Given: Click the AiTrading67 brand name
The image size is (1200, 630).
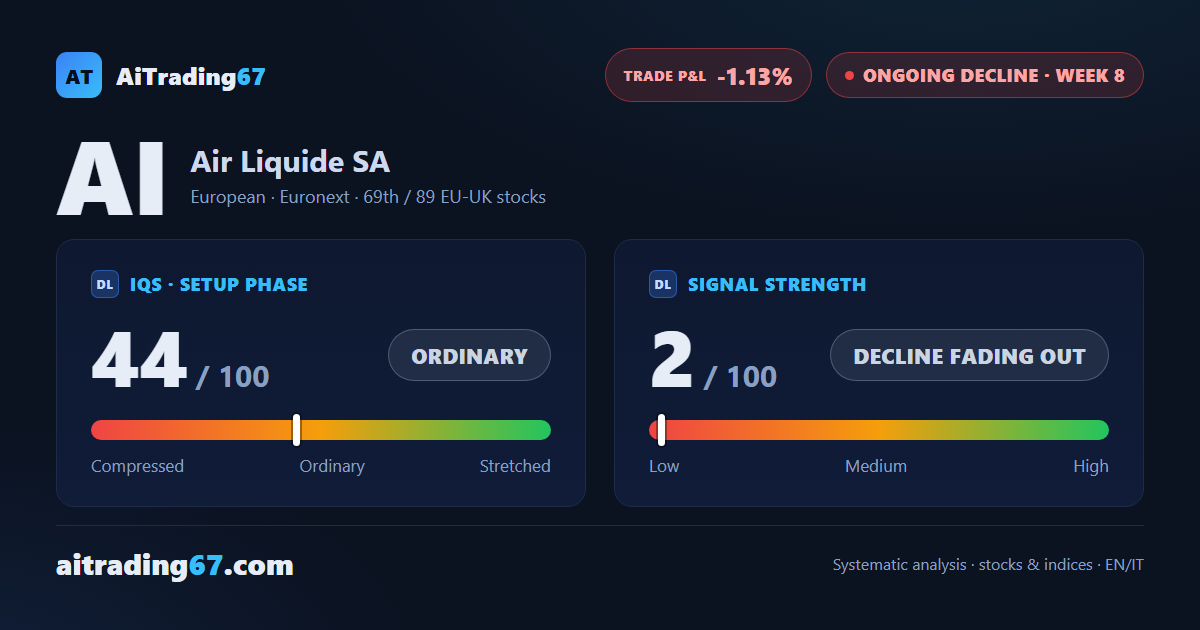Looking at the screenshot, I should pyautogui.click(x=191, y=76).
